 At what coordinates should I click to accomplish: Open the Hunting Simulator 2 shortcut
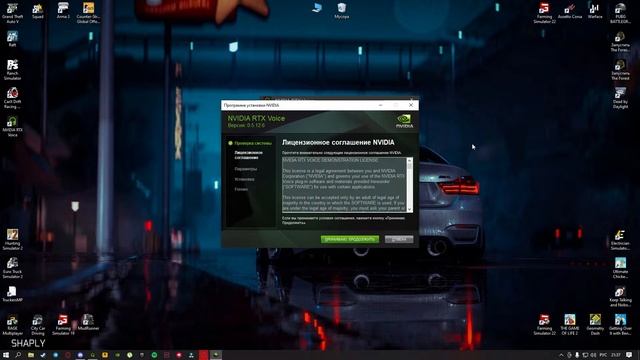12,240
